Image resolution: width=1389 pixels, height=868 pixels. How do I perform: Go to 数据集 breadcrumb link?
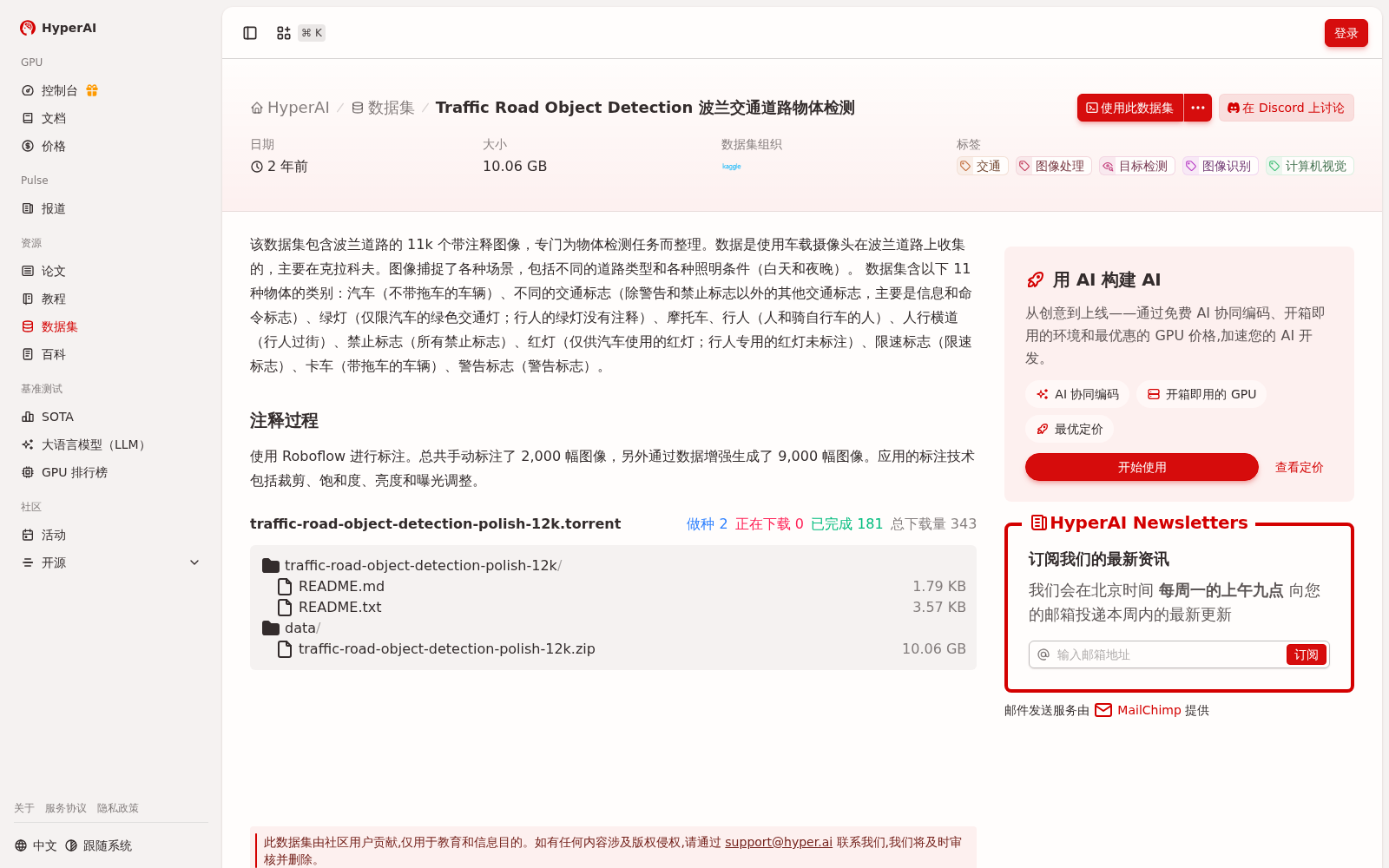pos(383,108)
